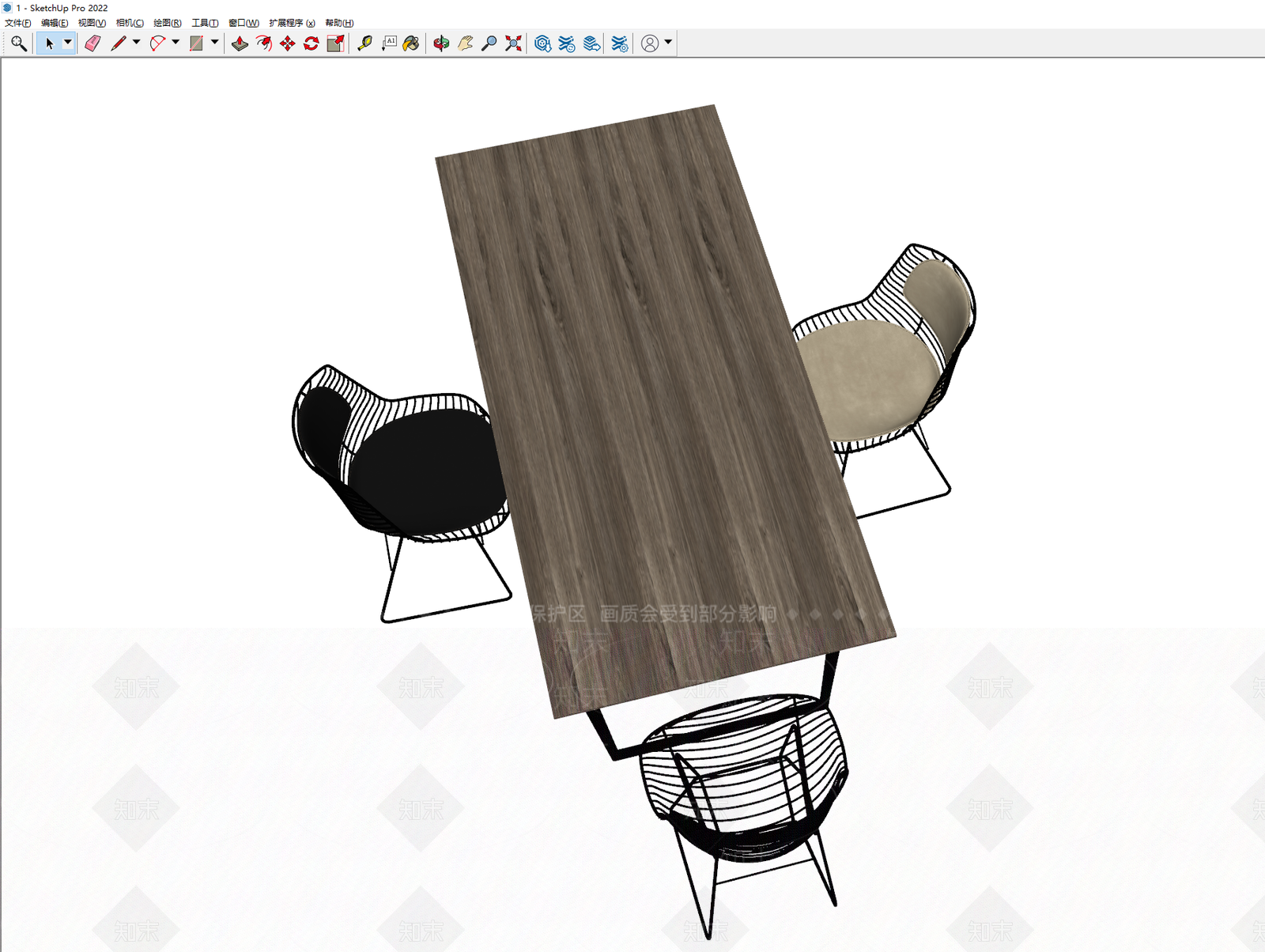The width and height of the screenshot is (1265, 952).
Task: Expand the Line tool dropdown arrow
Action: point(136,43)
